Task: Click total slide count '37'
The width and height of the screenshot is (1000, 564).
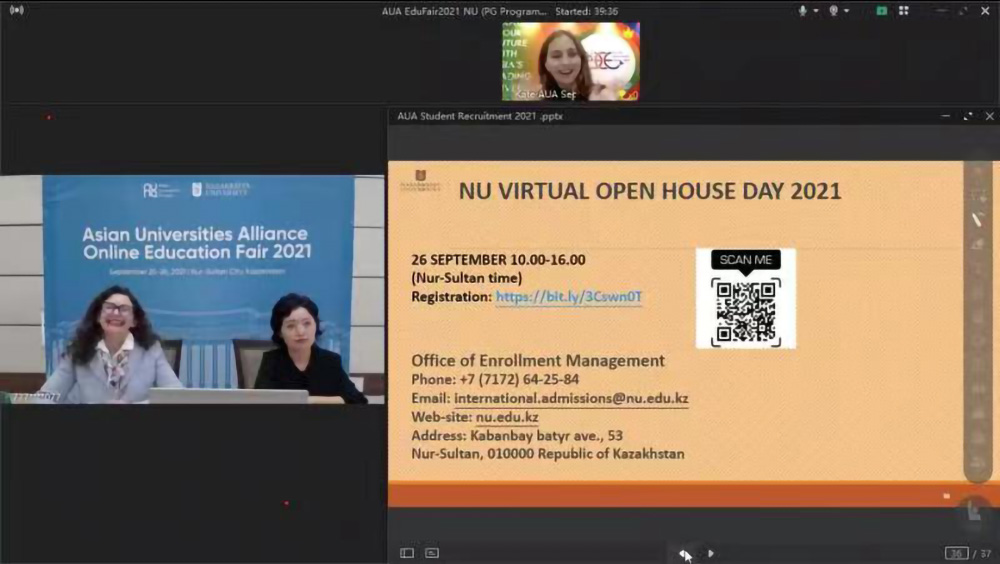Action: pos(986,553)
